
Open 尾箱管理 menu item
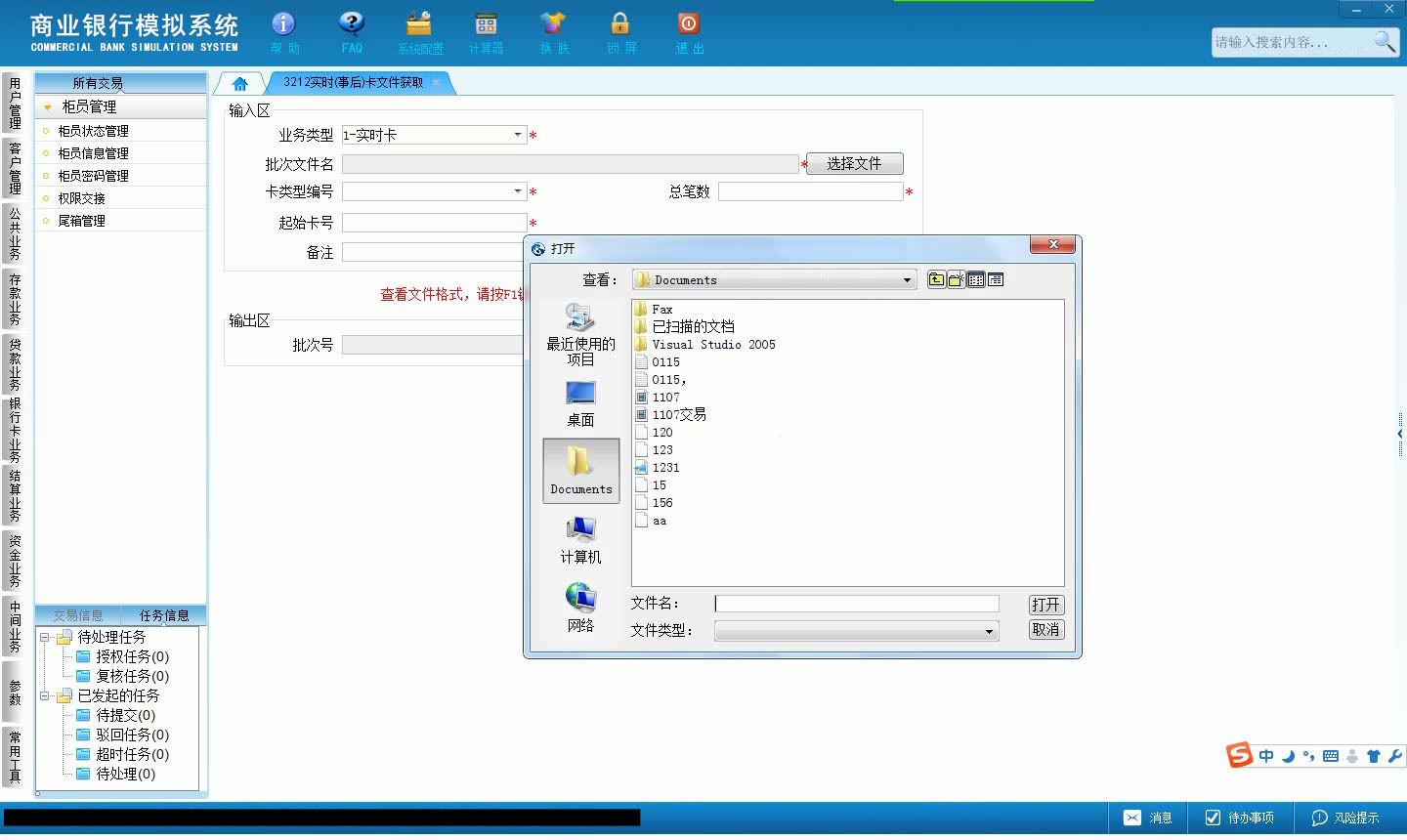(x=81, y=221)
